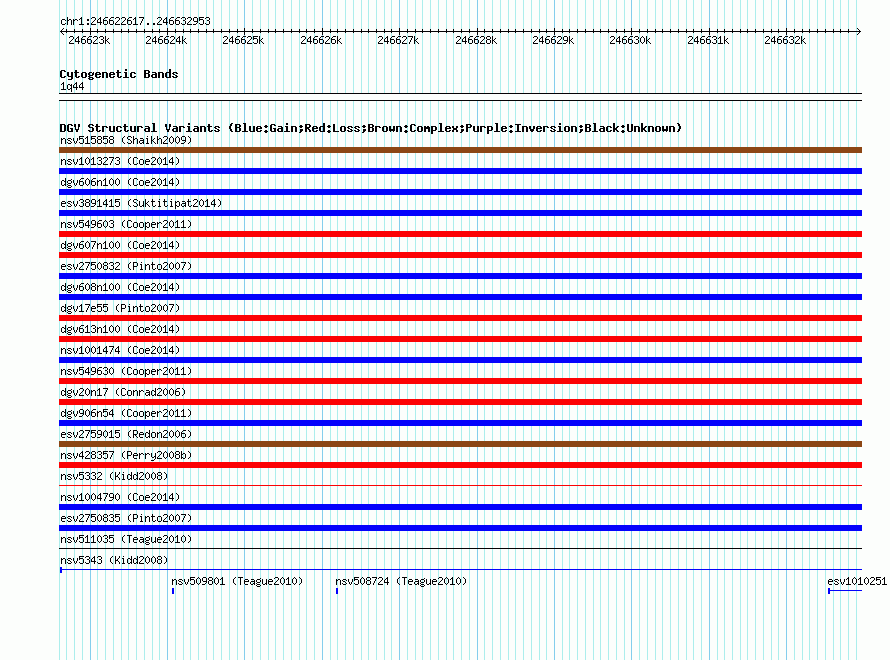Image resolution: width=890 pixels, height=660 pixels.
Task: Click nsv511035 (Teague2010) label
Action: tap(126, 539)
